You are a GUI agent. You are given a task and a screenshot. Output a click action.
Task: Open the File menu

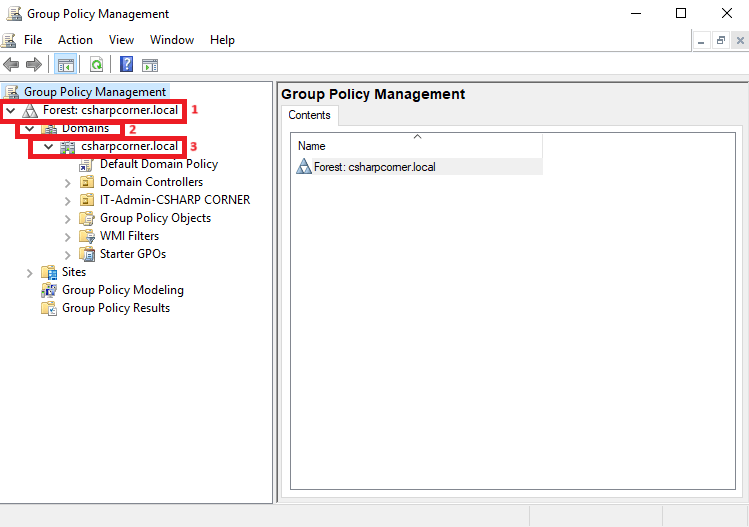(x=33, y=40)
